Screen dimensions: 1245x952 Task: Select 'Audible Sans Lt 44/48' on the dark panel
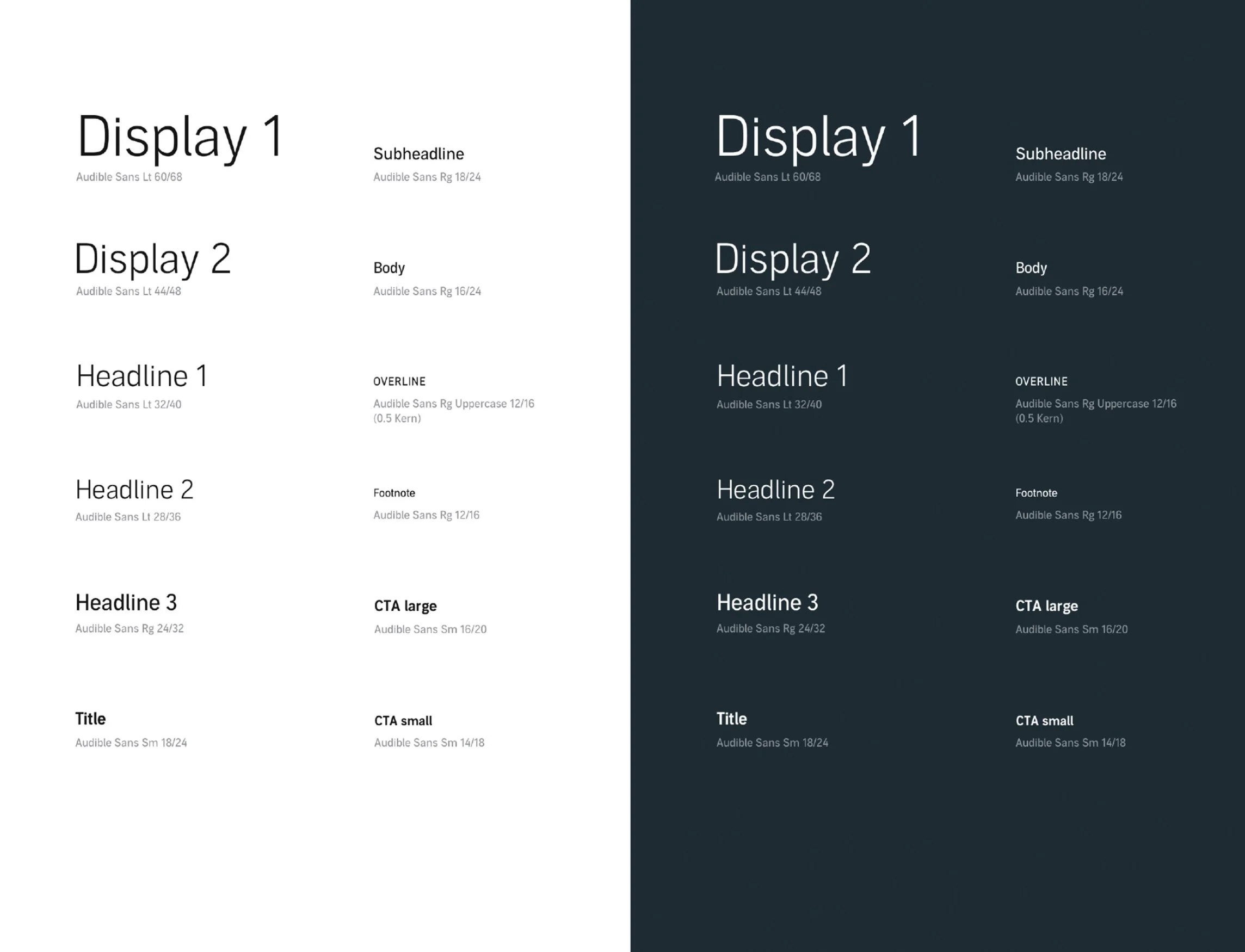pyautogui.click(x=769, y=291)
